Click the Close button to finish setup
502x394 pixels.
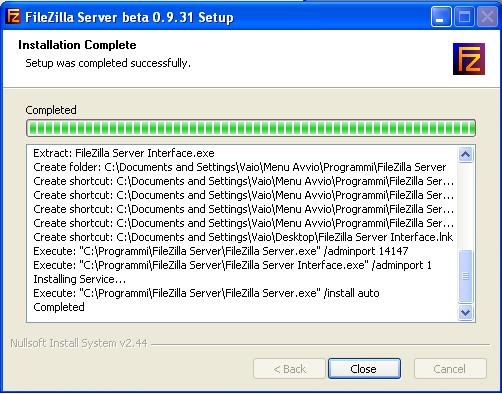point(364,369)
